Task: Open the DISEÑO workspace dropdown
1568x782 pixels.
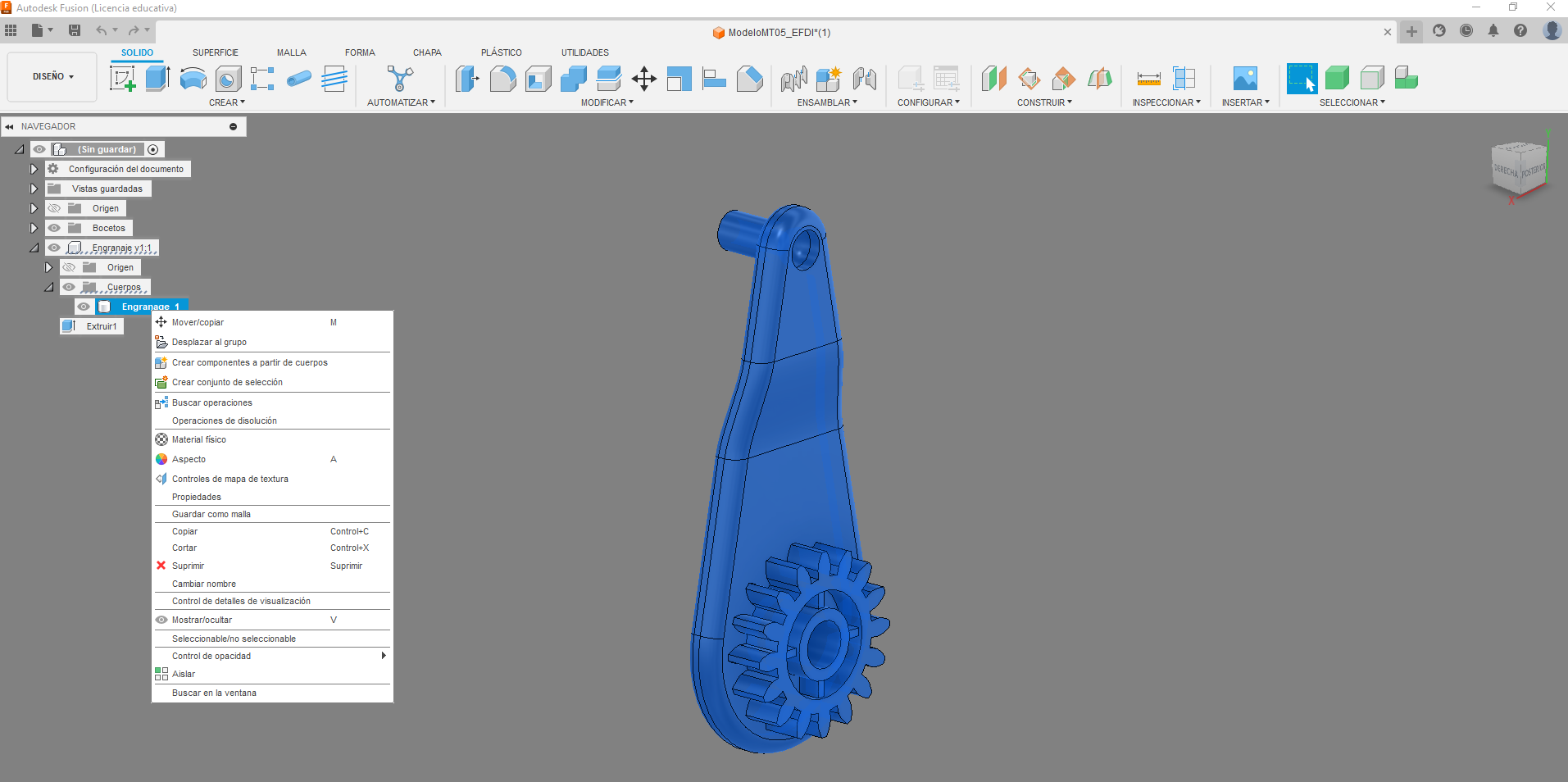Action: (x=52, y=76)
